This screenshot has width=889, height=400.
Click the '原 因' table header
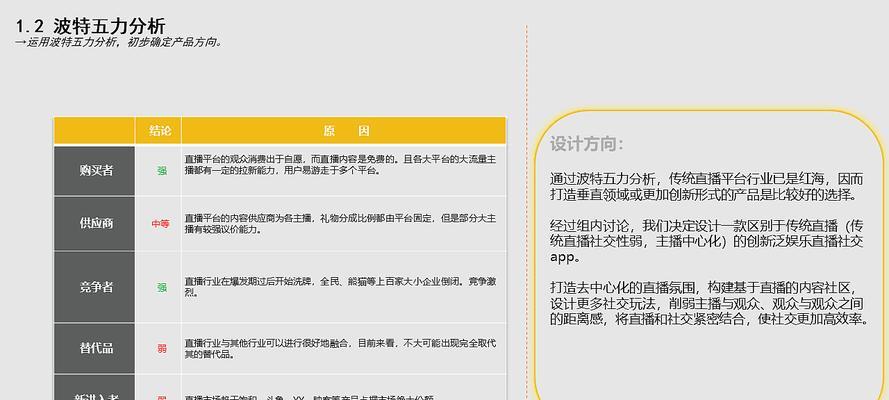tap(346, 131)
